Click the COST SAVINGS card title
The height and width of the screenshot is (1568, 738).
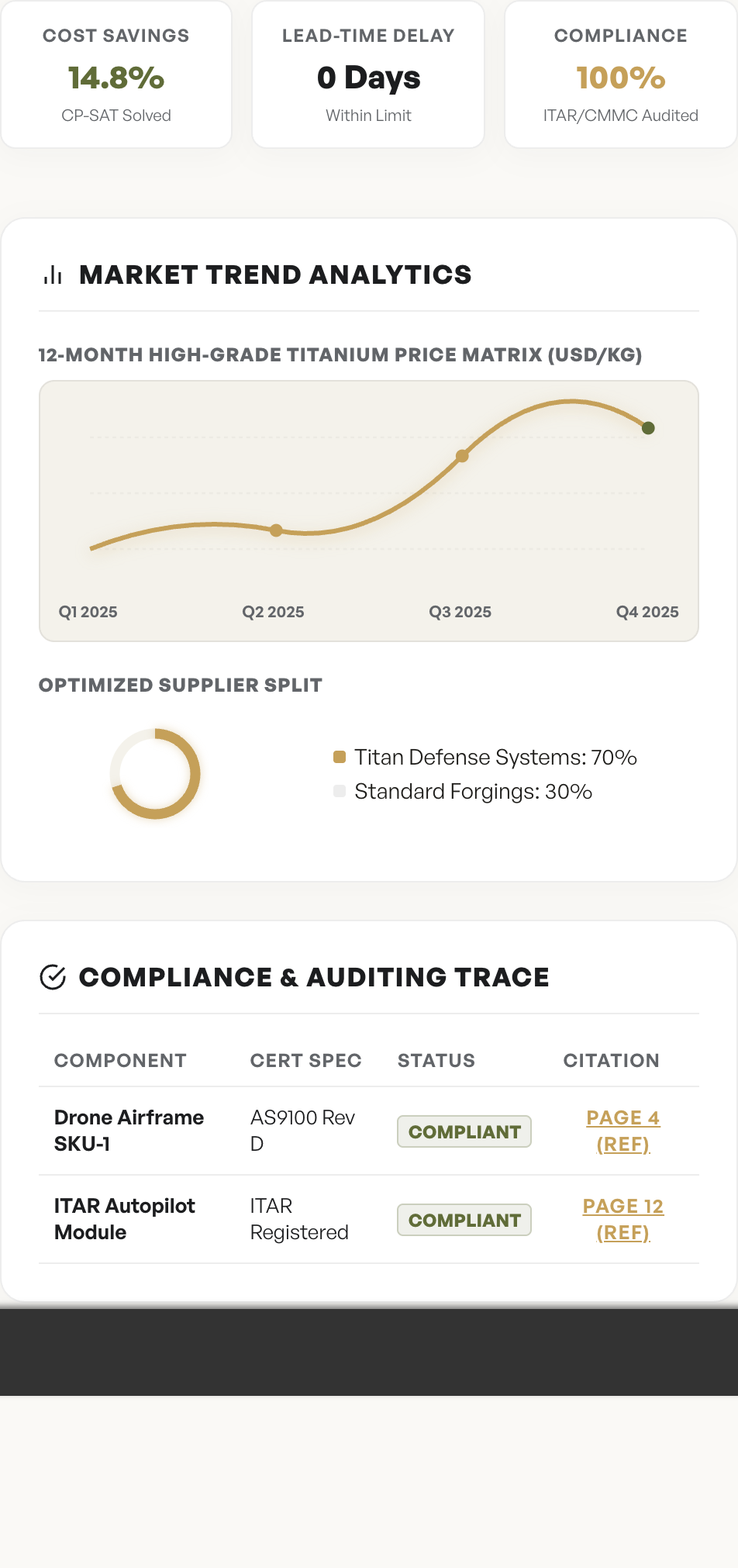point(116,36)
